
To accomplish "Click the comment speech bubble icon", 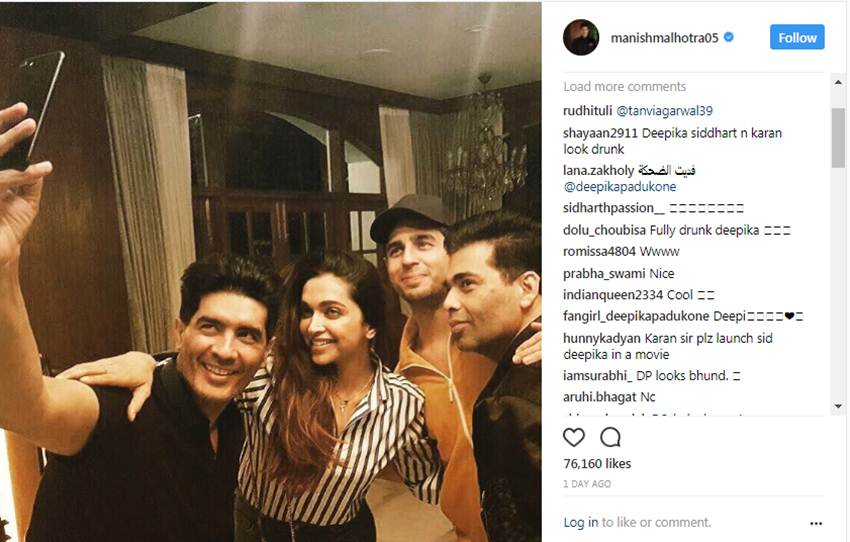I will [610, 437].
